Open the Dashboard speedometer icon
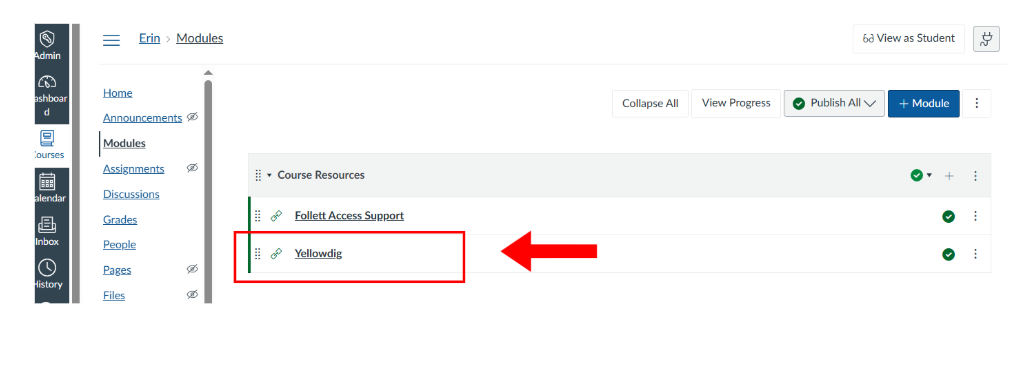Screen dimensions: 1033x377 pyautogui.click(x=46, y=82)
